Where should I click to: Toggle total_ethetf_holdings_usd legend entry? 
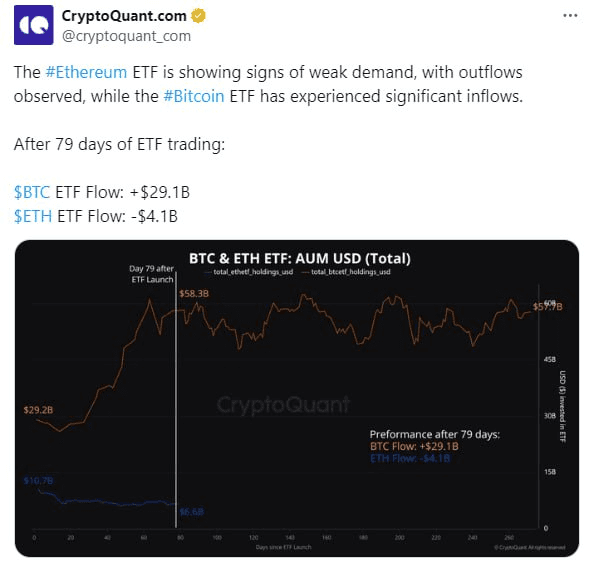(249, 272)
